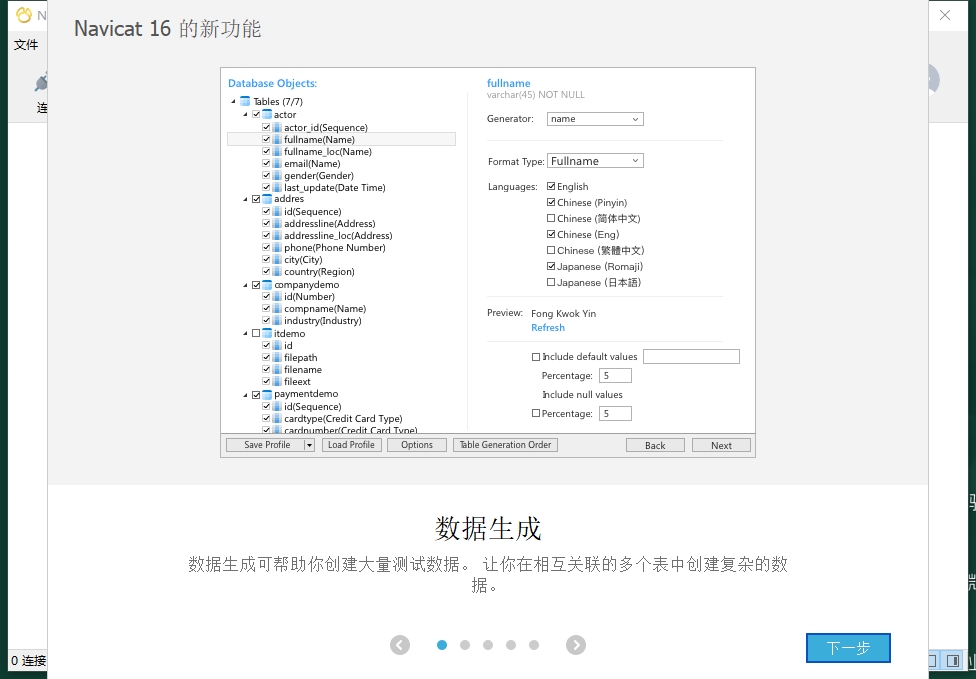
Task: Check the Include default values box
Action: click(x=536, y=357)
